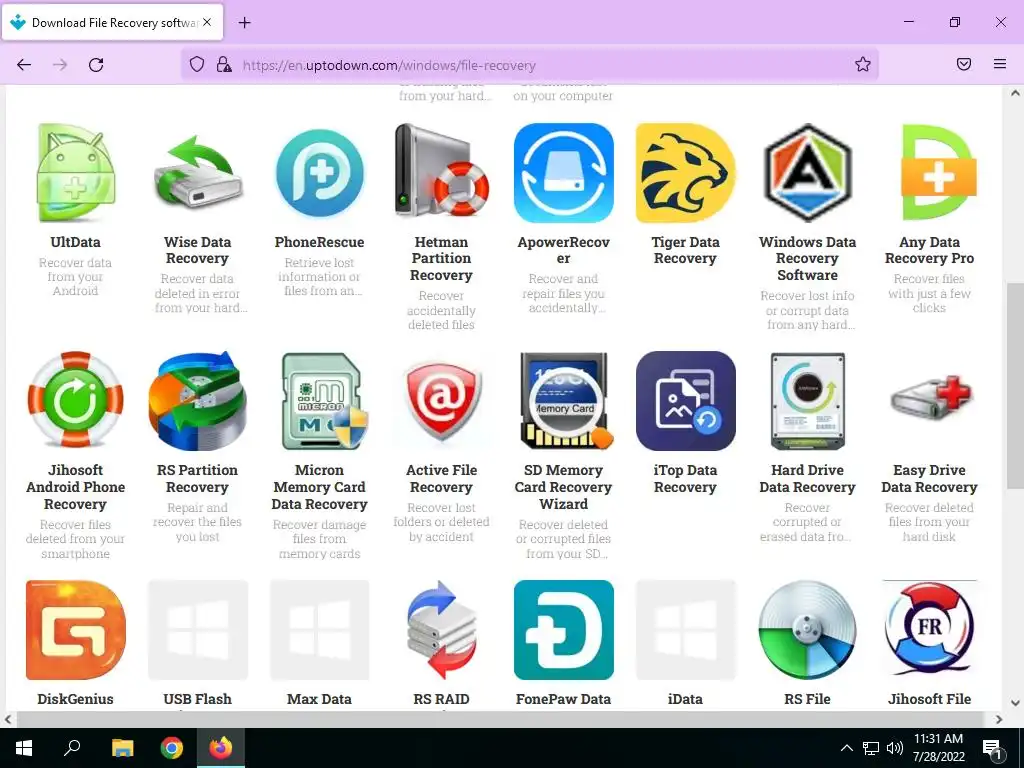The height and width of the screenshot is (768, 1024).
Task: Open the UltData app icon
Action: 75,173
